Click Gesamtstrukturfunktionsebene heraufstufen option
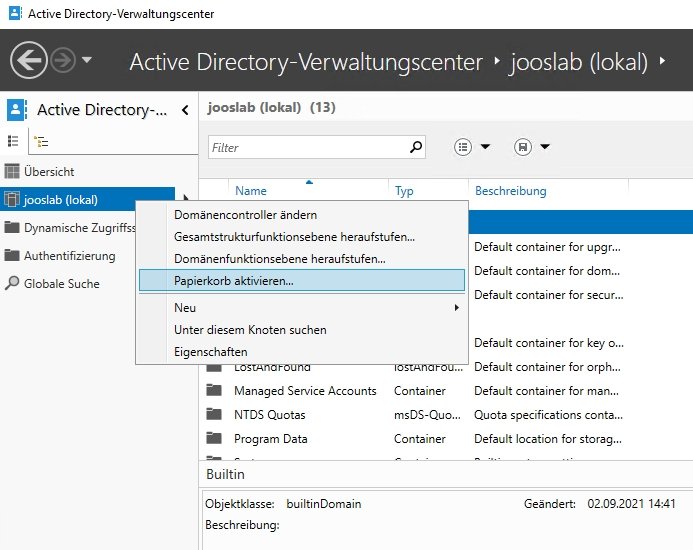 tap(294, 237)
